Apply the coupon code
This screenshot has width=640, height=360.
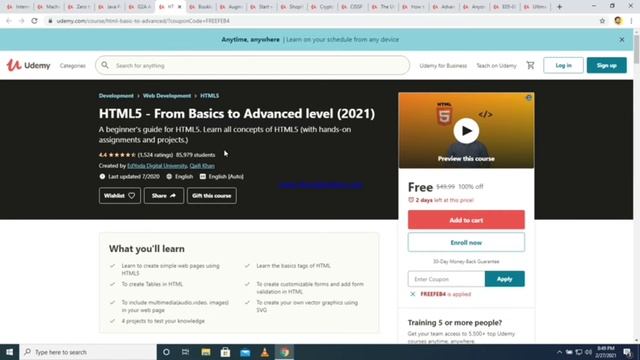pos(504,279)
